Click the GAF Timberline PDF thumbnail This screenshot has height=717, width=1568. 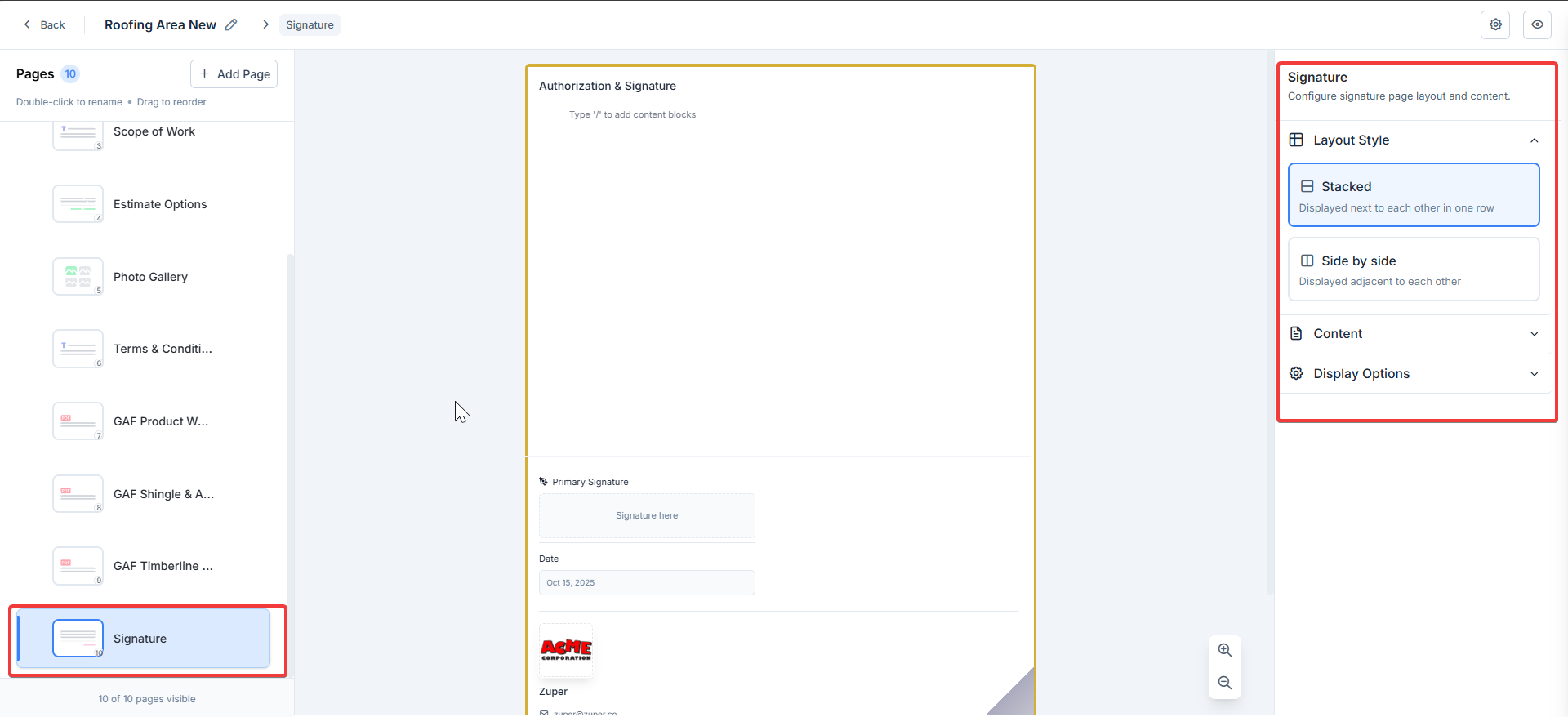click(78, 566)
